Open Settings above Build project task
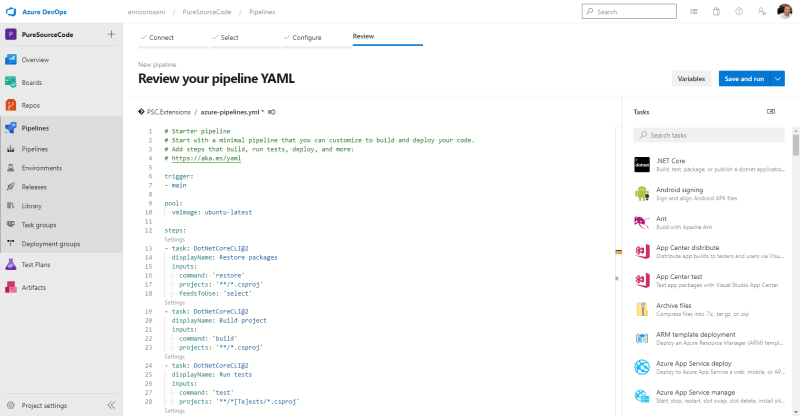This screenshot has height=416, width=800. coord(174,303)
